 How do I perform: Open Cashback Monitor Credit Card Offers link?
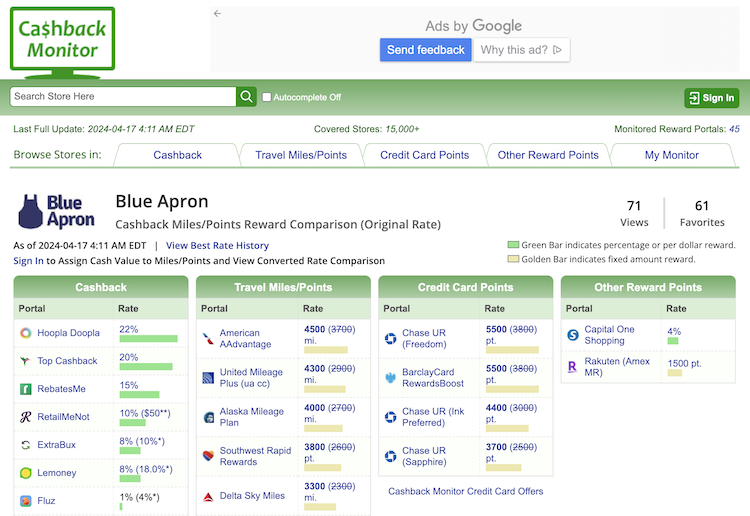pos(466,491)
